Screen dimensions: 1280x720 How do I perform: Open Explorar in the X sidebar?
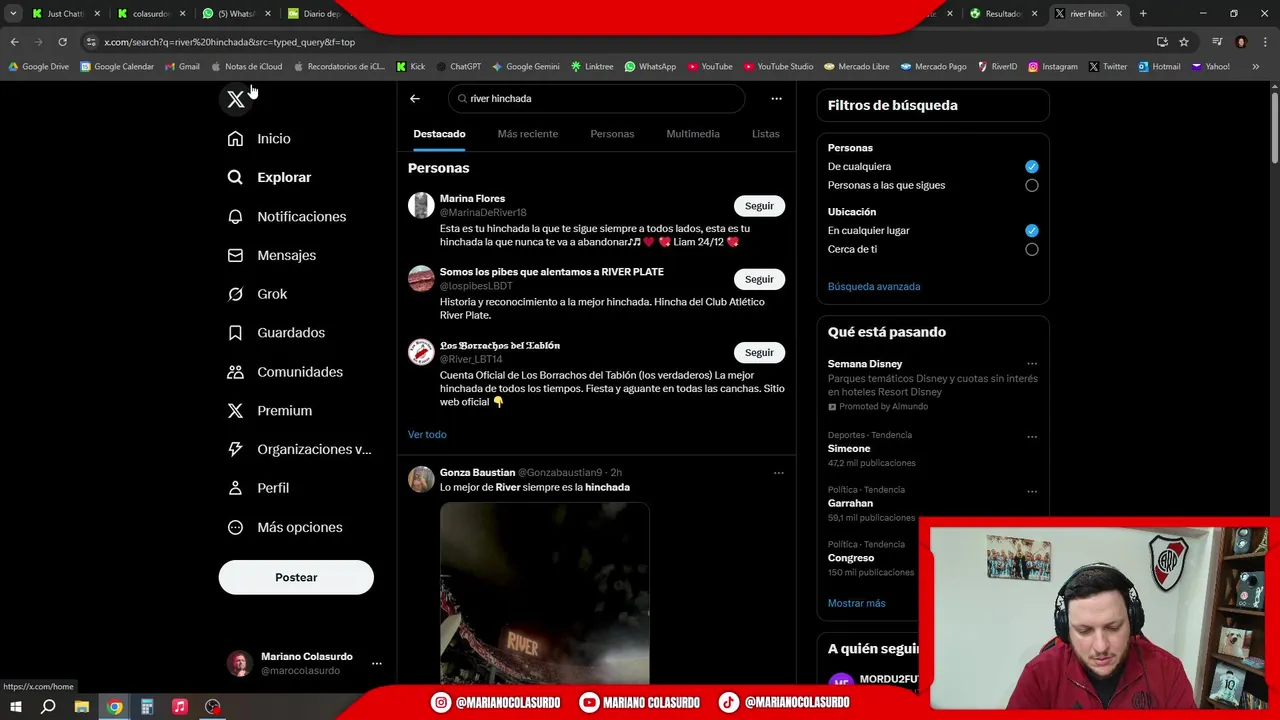click(x=270, y=177)
